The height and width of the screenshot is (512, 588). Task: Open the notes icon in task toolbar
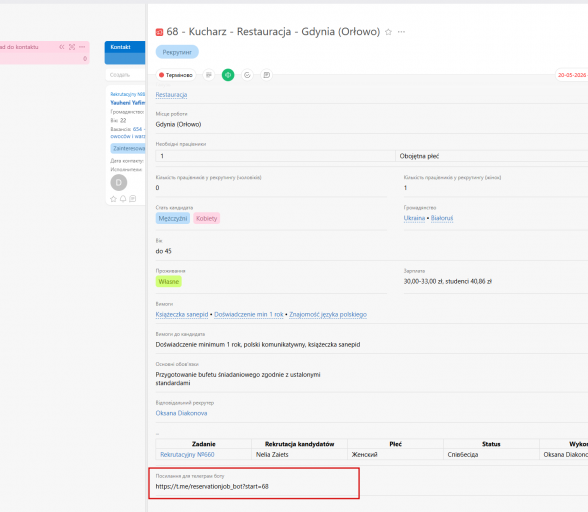pyautogui.click(x=267, y=75)
